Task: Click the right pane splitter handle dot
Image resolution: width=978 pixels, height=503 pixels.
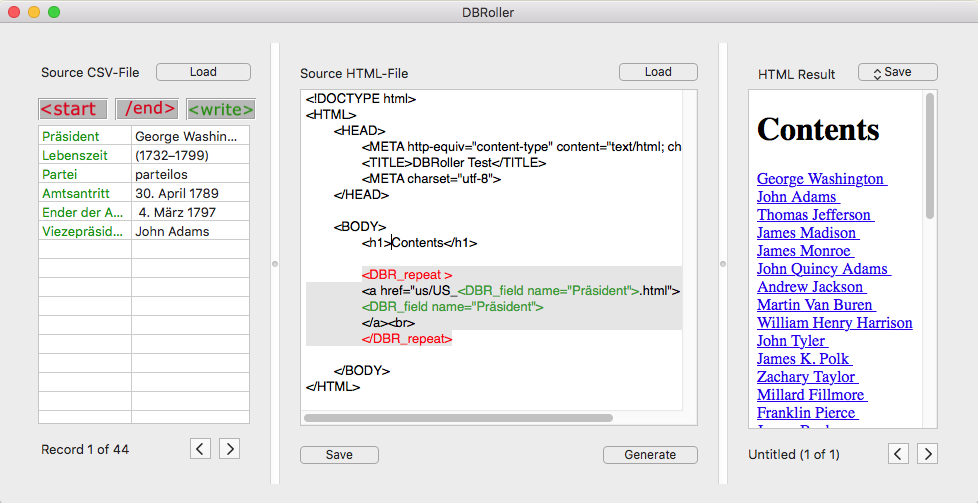Action: coord(724,264)
